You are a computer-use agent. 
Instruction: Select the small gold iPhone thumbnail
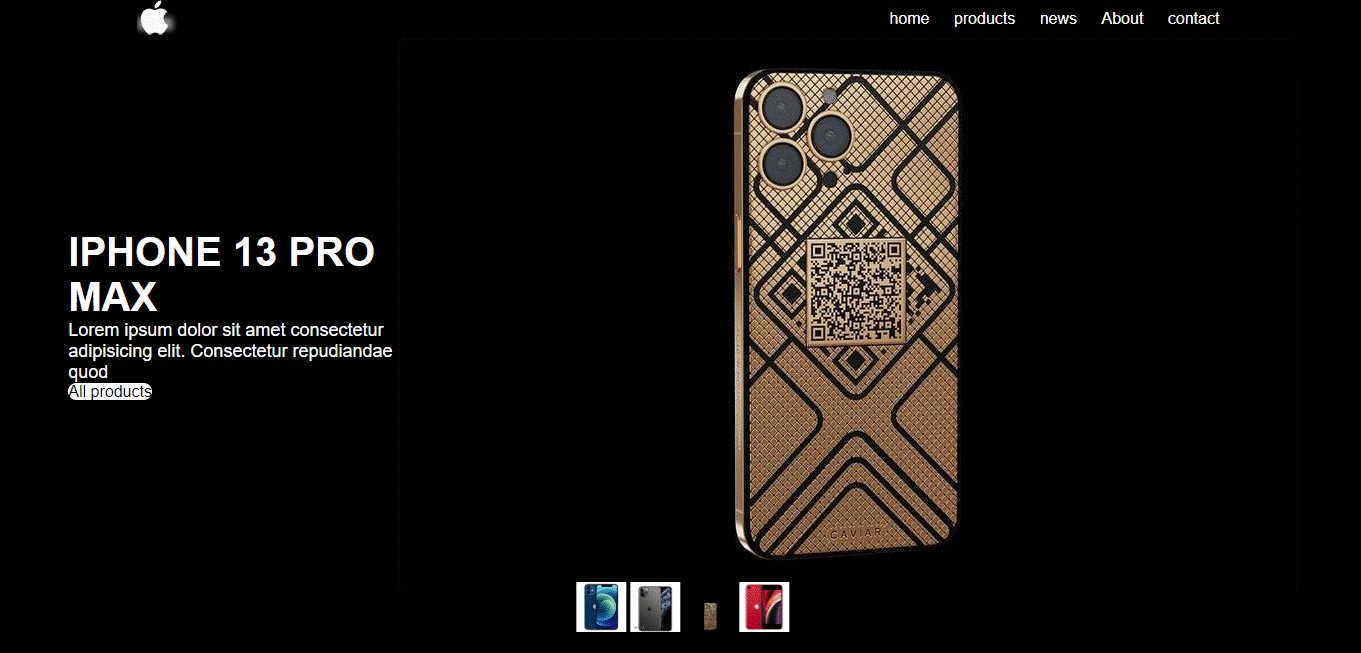point(710,616)
